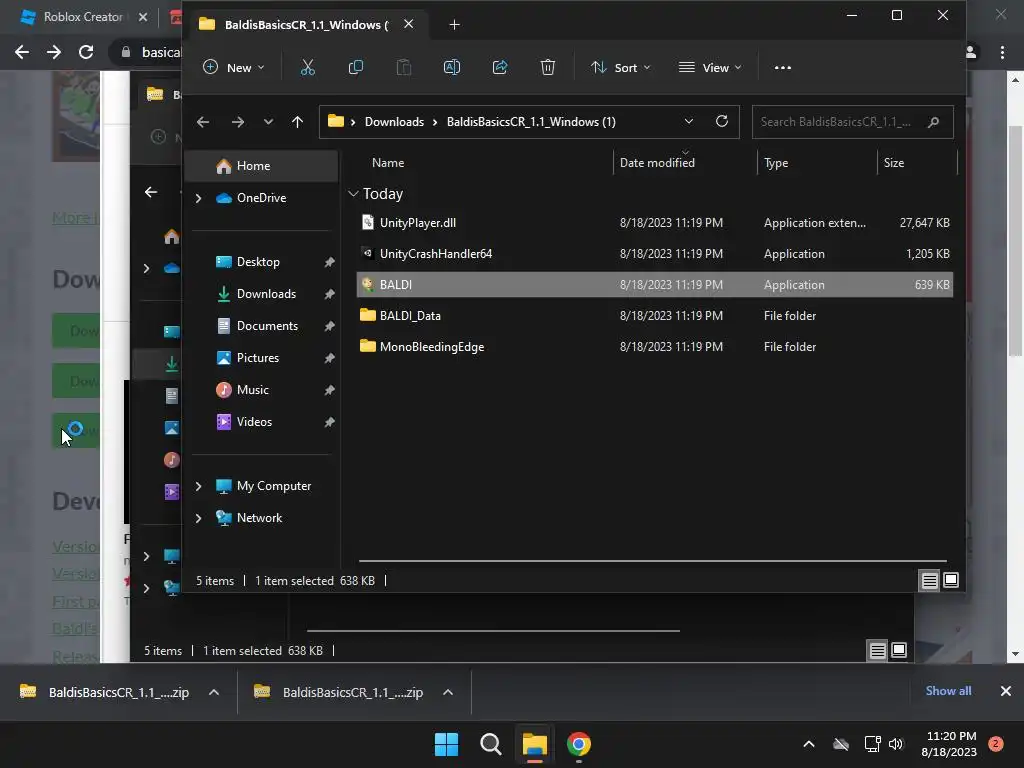Screen dimensions: 1024x768
Task: Click the MonoBleedingEdge folder icon
Action: (x=368, y=347)
